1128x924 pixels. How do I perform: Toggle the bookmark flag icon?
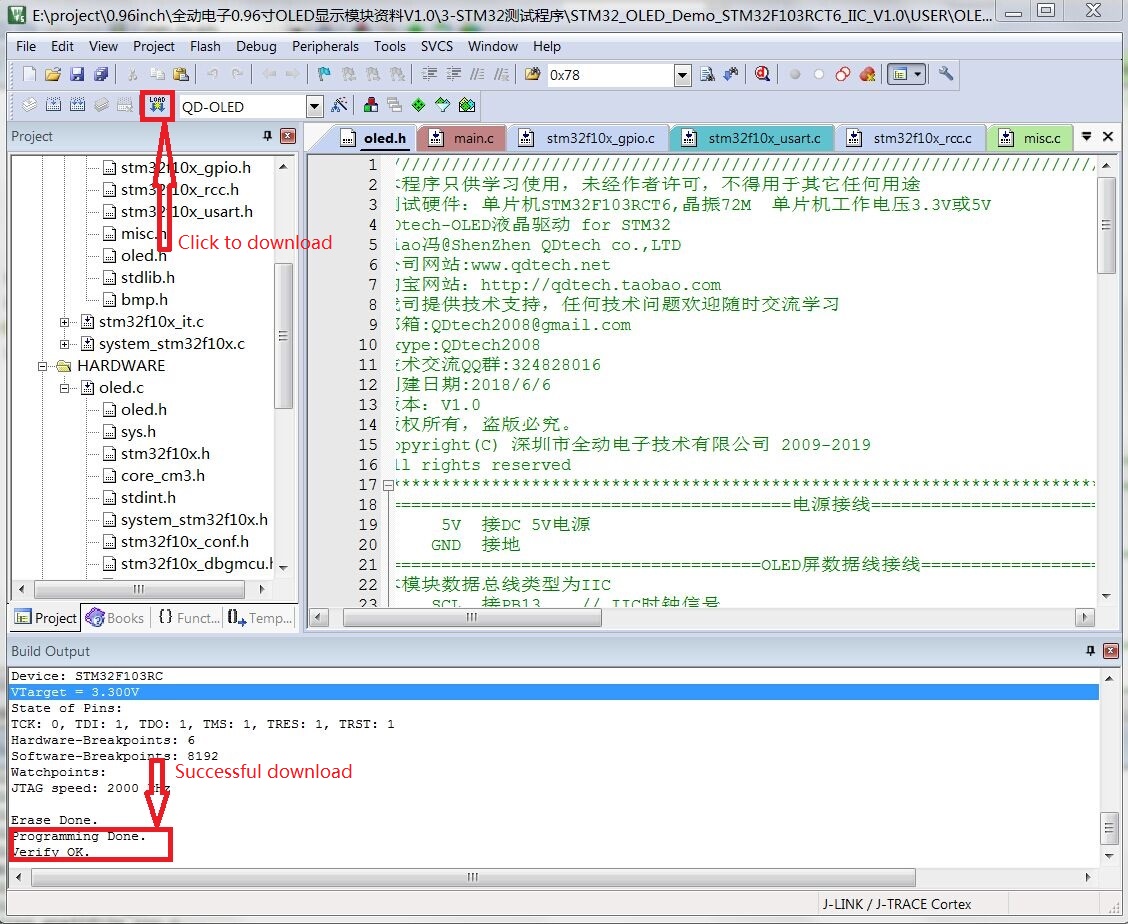[x=323, y=74]
